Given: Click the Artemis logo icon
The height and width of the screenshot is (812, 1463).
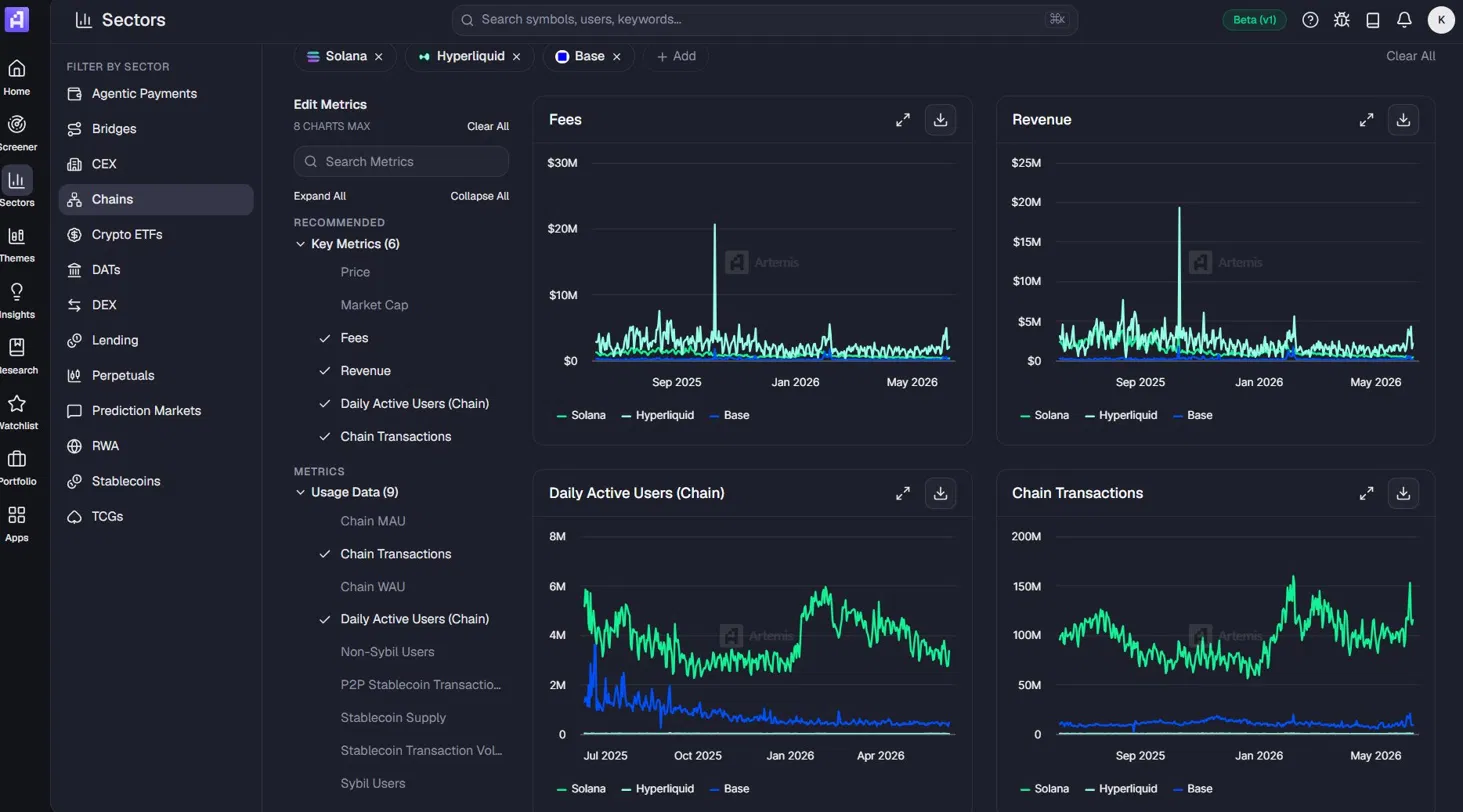Looking at the screenshot, I should pos(17,19).
